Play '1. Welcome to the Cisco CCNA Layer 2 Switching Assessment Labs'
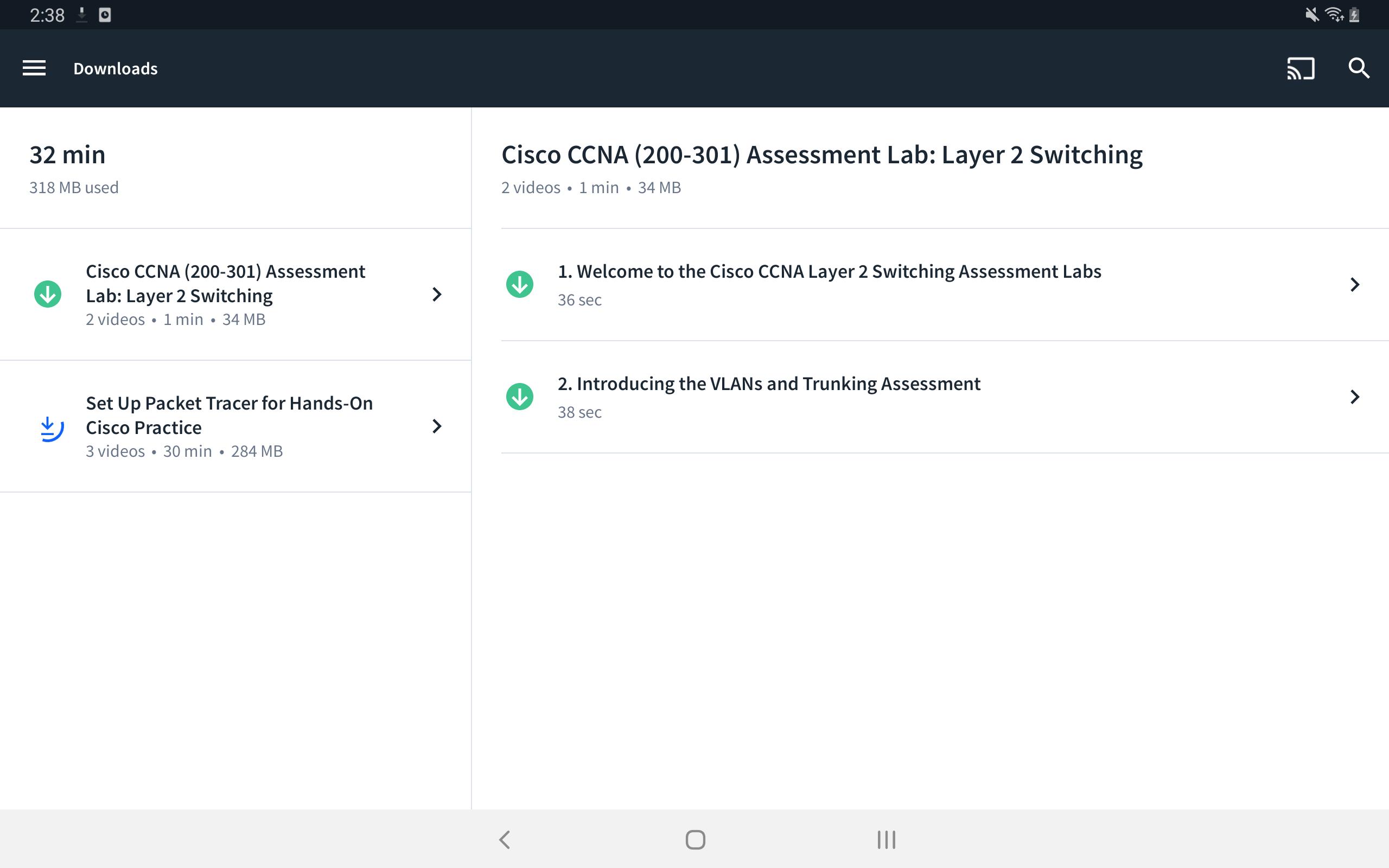Image resolution: width=1389 pixels, height=868 pixels. pyautogui.click(x=945, y=285)
